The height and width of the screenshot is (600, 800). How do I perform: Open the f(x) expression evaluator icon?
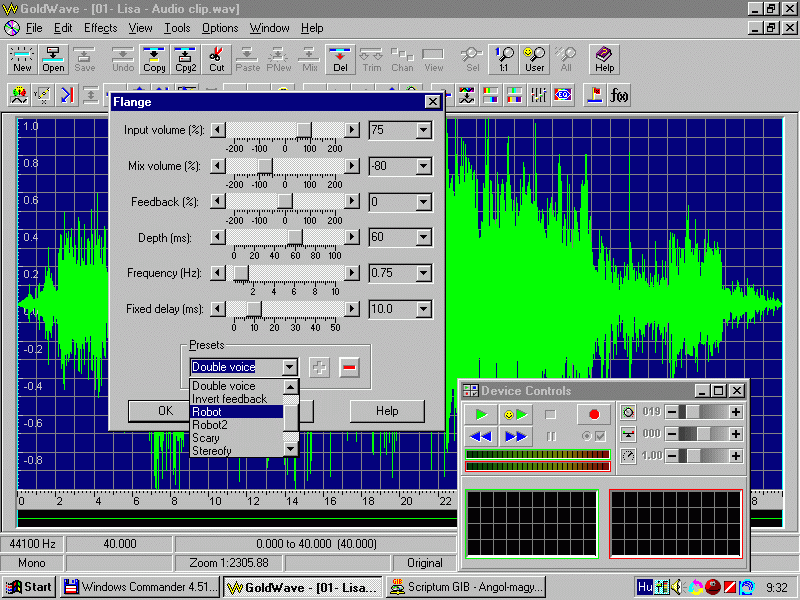click(618, 95)
